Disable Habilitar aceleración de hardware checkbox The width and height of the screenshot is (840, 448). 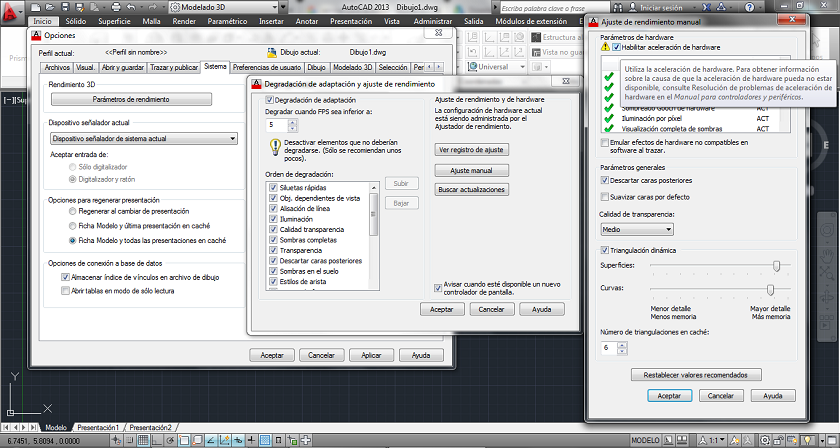tap(616, 47)
